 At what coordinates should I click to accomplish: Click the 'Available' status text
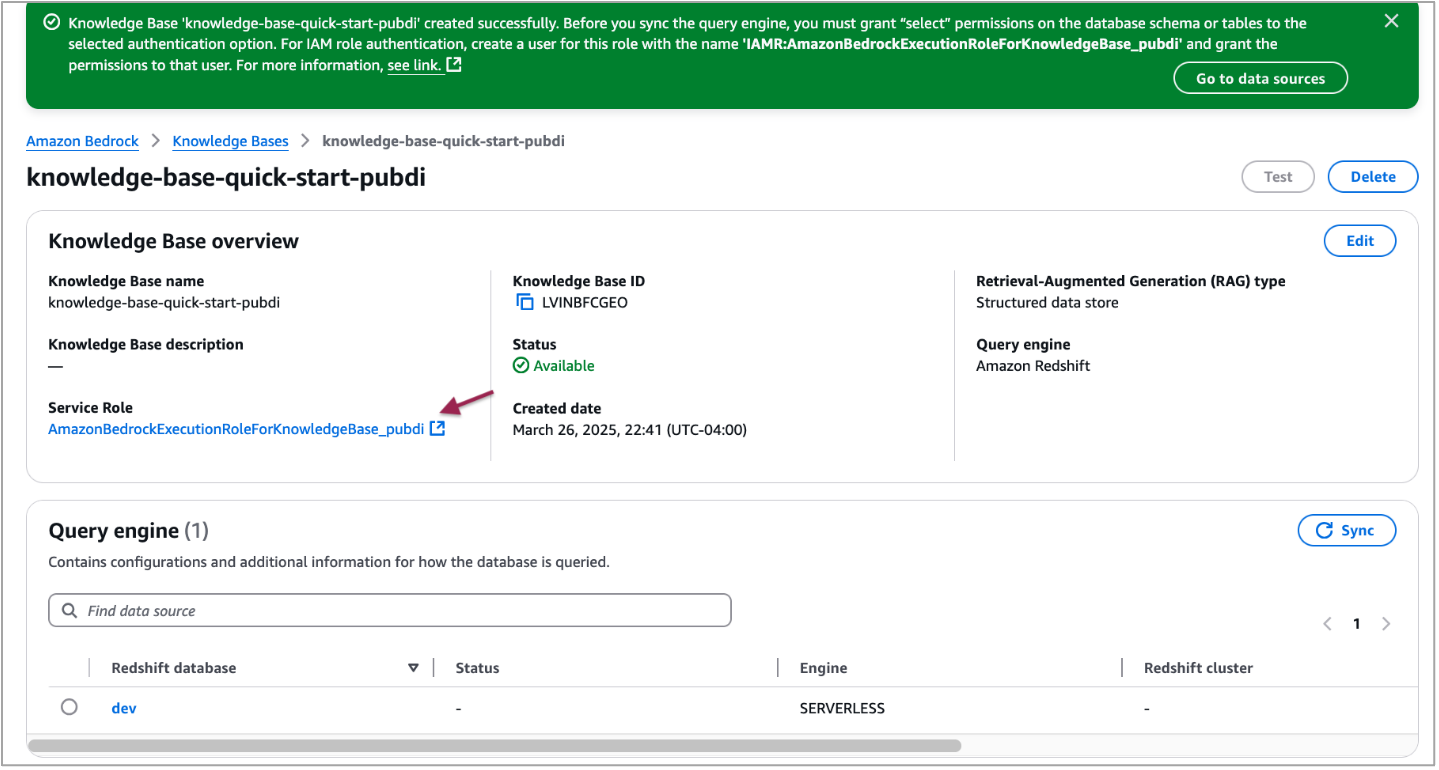click(564, 366)
